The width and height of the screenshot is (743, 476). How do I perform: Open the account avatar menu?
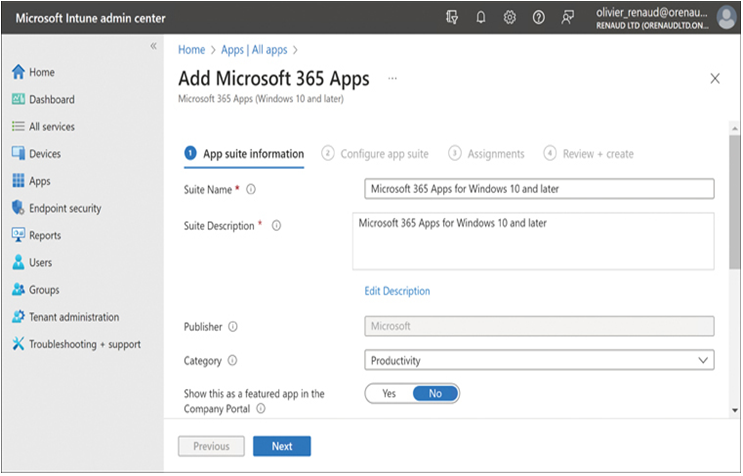(x=726, y=18)
